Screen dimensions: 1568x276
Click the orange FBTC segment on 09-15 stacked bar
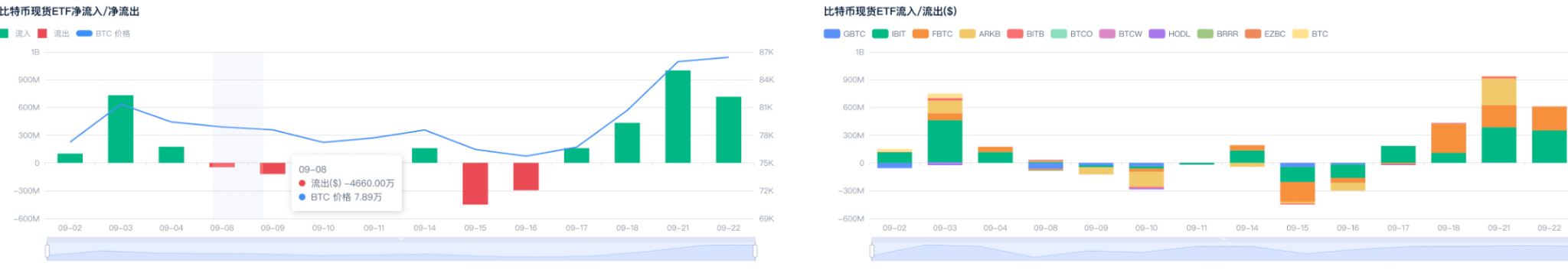tap(1297, 191)
